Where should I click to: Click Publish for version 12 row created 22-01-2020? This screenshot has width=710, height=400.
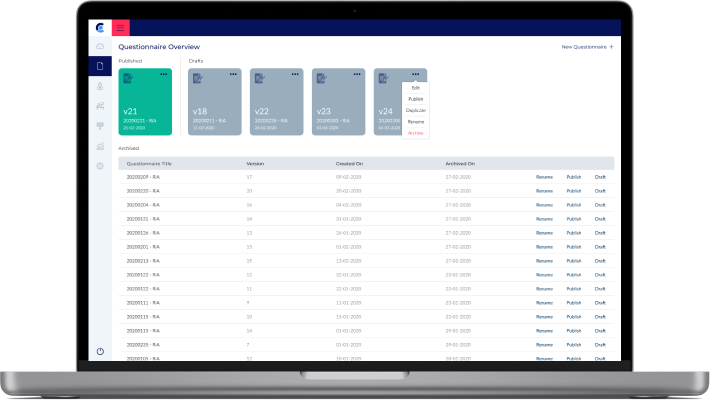(x=574, y=275)
